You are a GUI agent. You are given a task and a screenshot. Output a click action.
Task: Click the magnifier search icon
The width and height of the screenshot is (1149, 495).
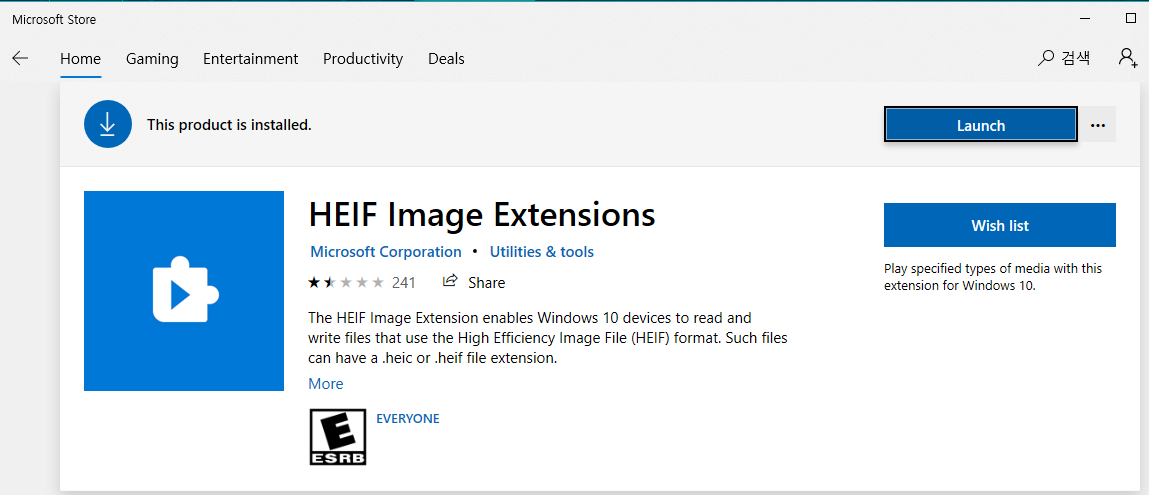(x=1046, y=58)
